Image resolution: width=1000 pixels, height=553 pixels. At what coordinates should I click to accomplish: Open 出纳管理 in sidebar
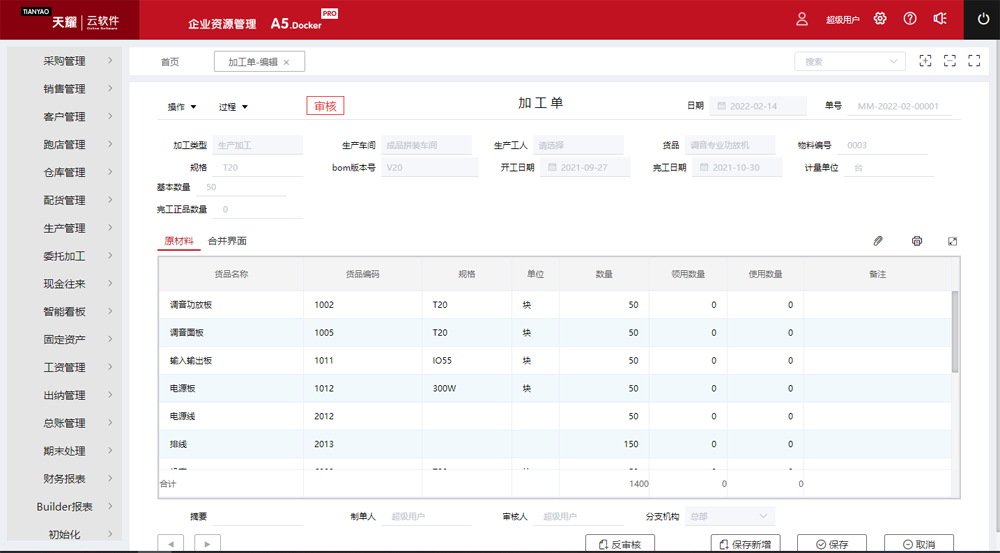click(x=64, y=395)
